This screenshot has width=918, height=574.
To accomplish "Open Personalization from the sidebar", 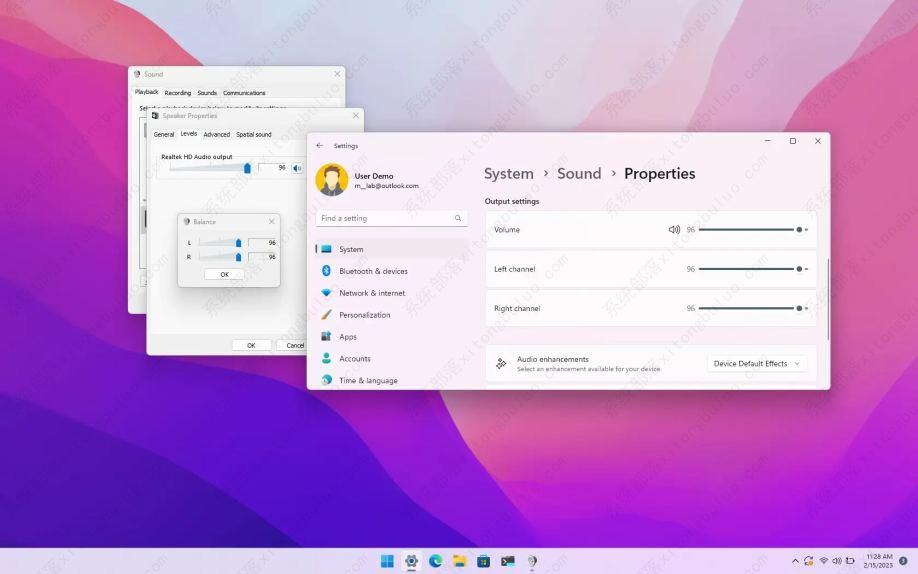I will click(x=364, y=315).
